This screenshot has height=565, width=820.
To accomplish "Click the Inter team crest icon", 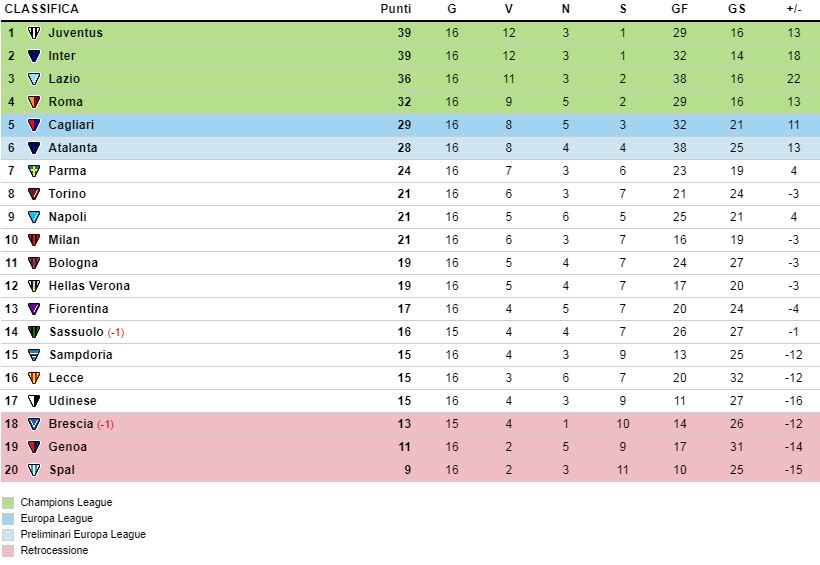I will (34, 56).
